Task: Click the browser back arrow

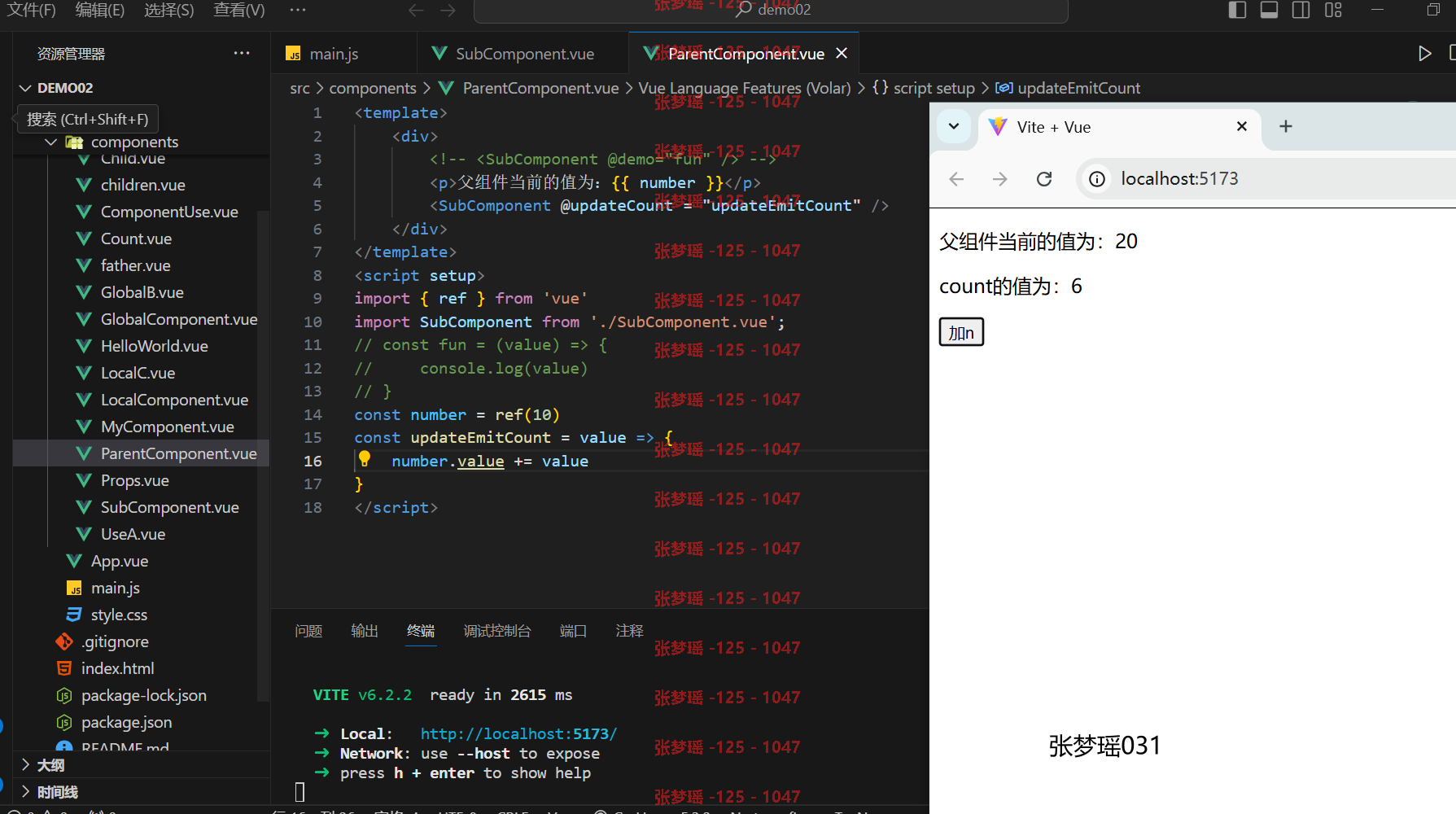Action: [x=957, y=179]
